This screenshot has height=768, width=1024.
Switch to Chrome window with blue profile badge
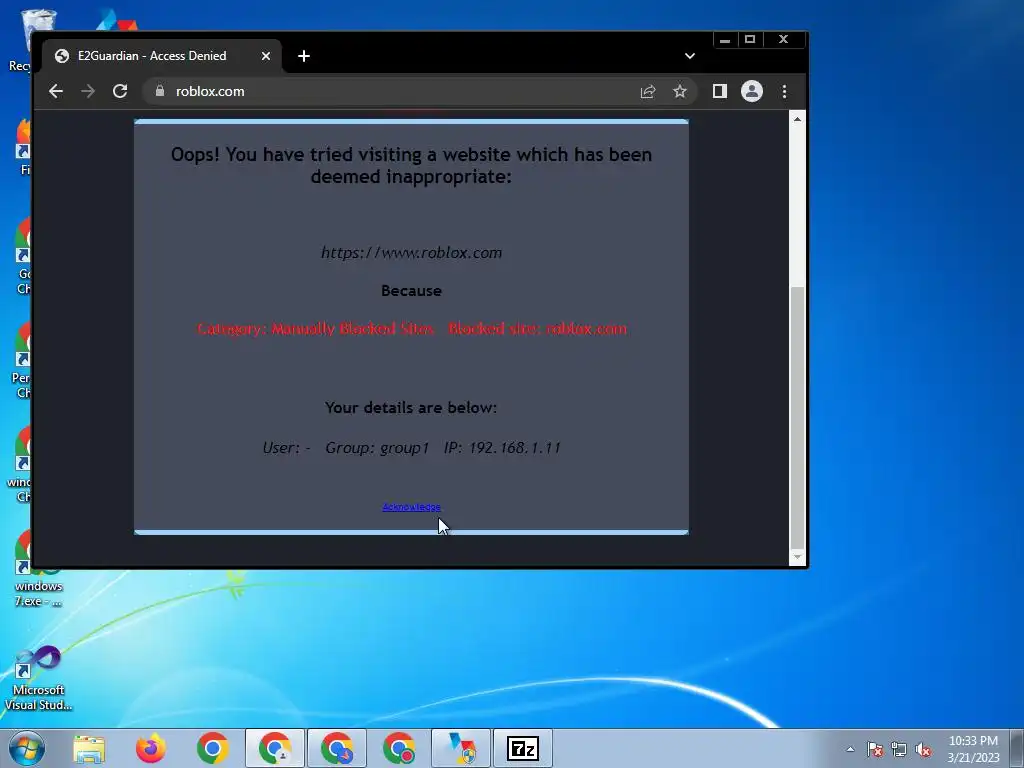(337, 748)
